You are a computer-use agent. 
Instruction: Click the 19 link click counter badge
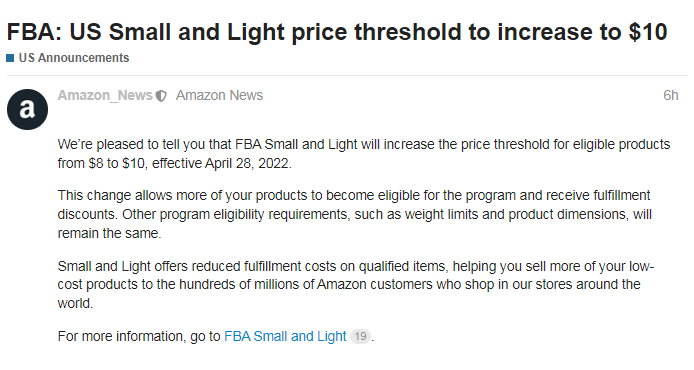tap(360, 336)
